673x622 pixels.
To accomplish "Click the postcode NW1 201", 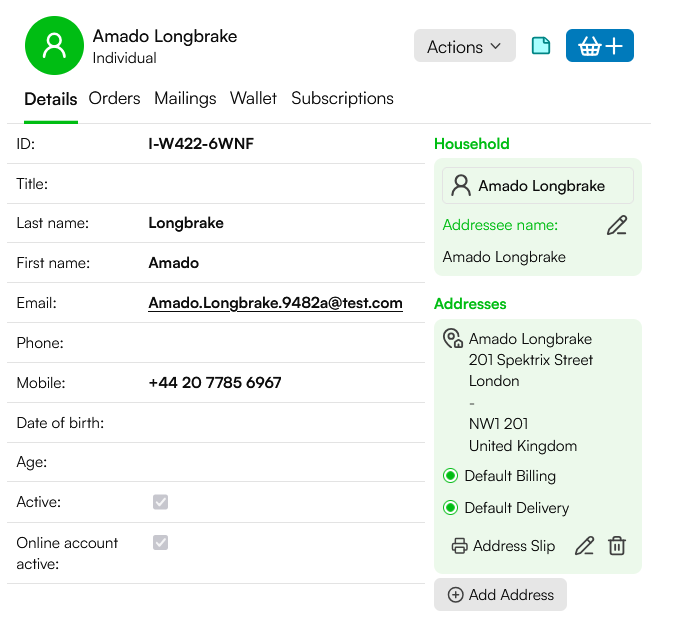I will pos(498,424).
